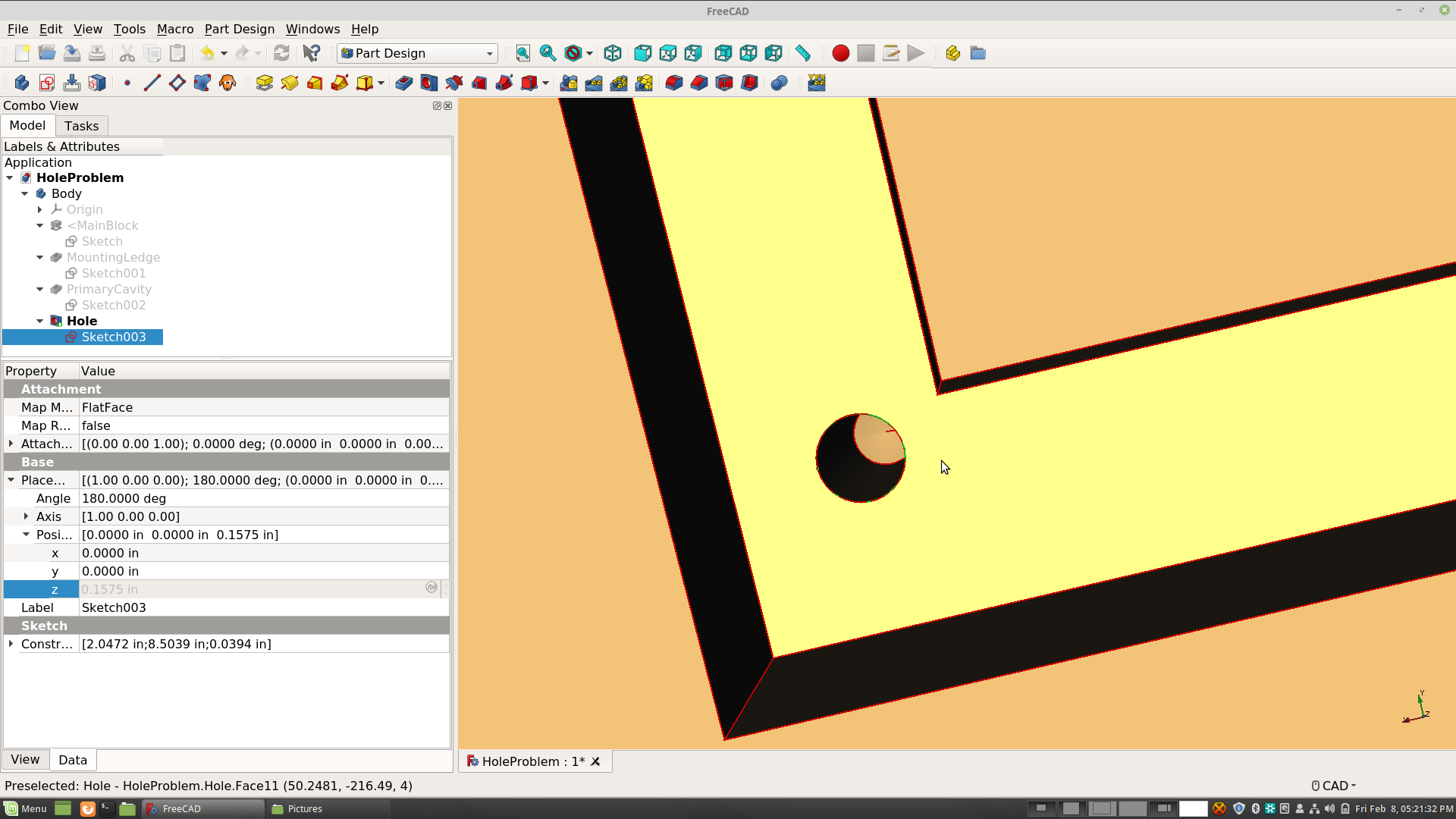Apply the Mirrored transformation tool
Viewport: 1456px width, 819px height.
click(570, 83)
